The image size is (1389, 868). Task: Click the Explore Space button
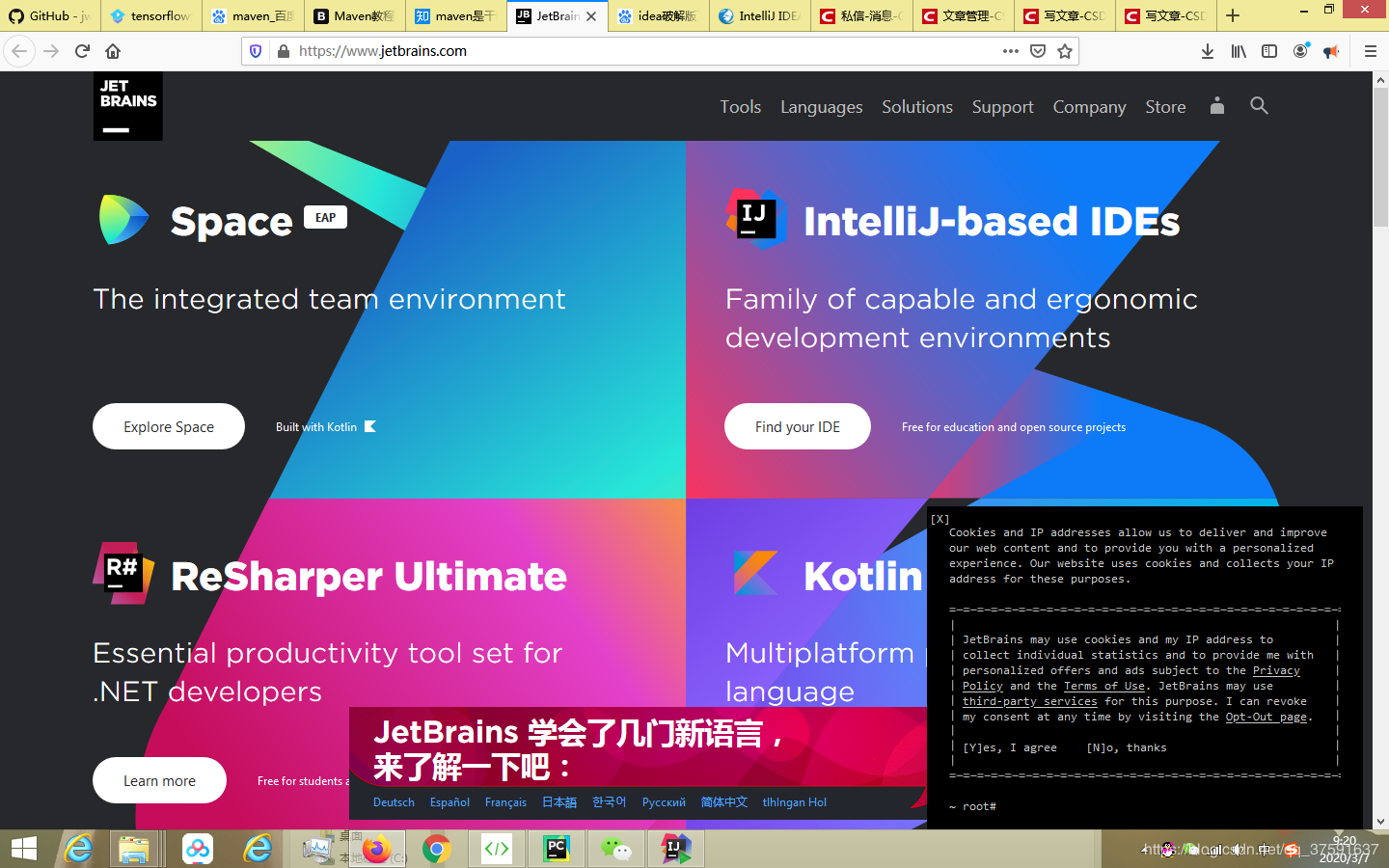coord(169,426)
